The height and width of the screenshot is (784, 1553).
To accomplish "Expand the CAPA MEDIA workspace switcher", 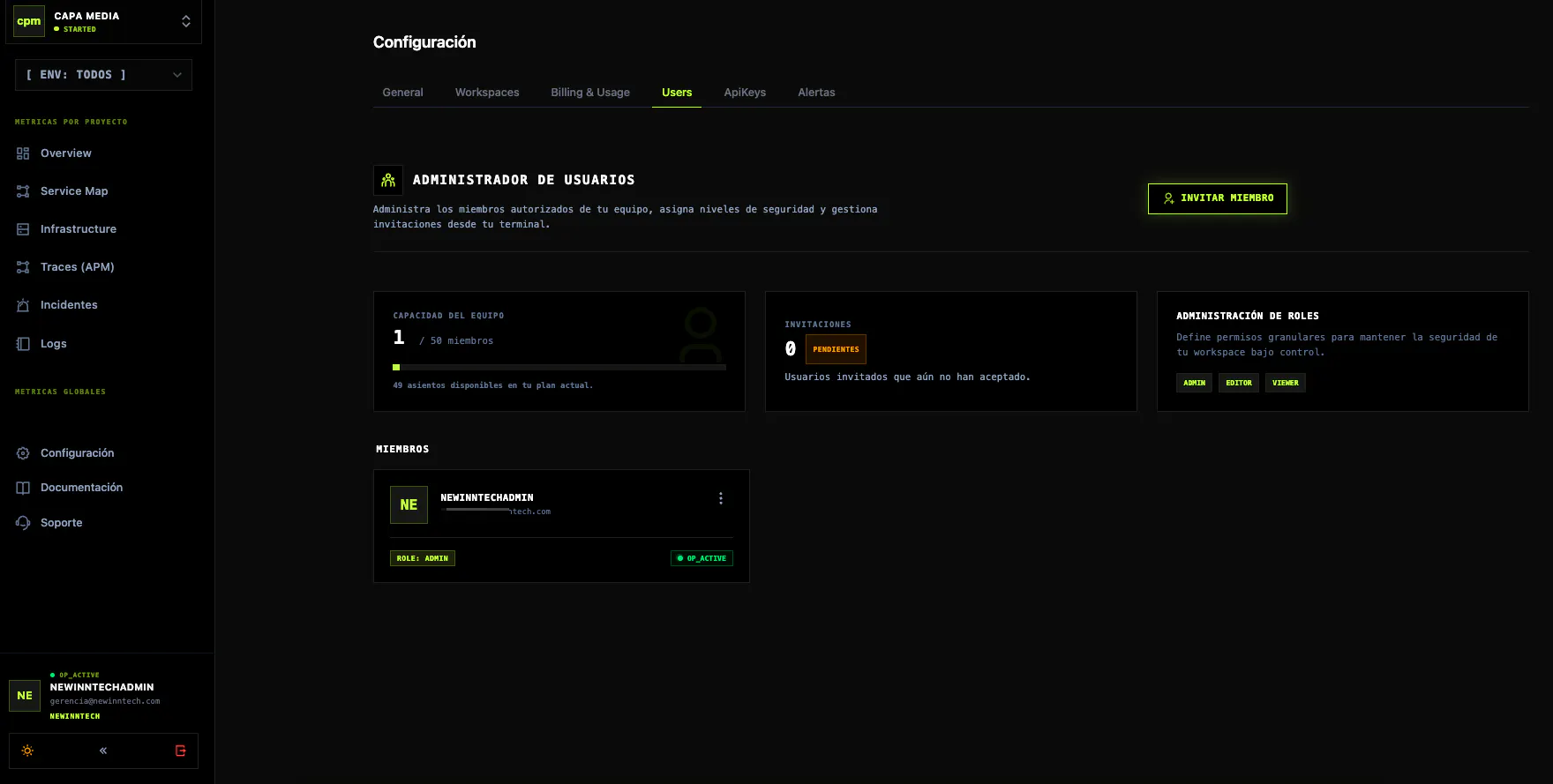I will [186, 21].
